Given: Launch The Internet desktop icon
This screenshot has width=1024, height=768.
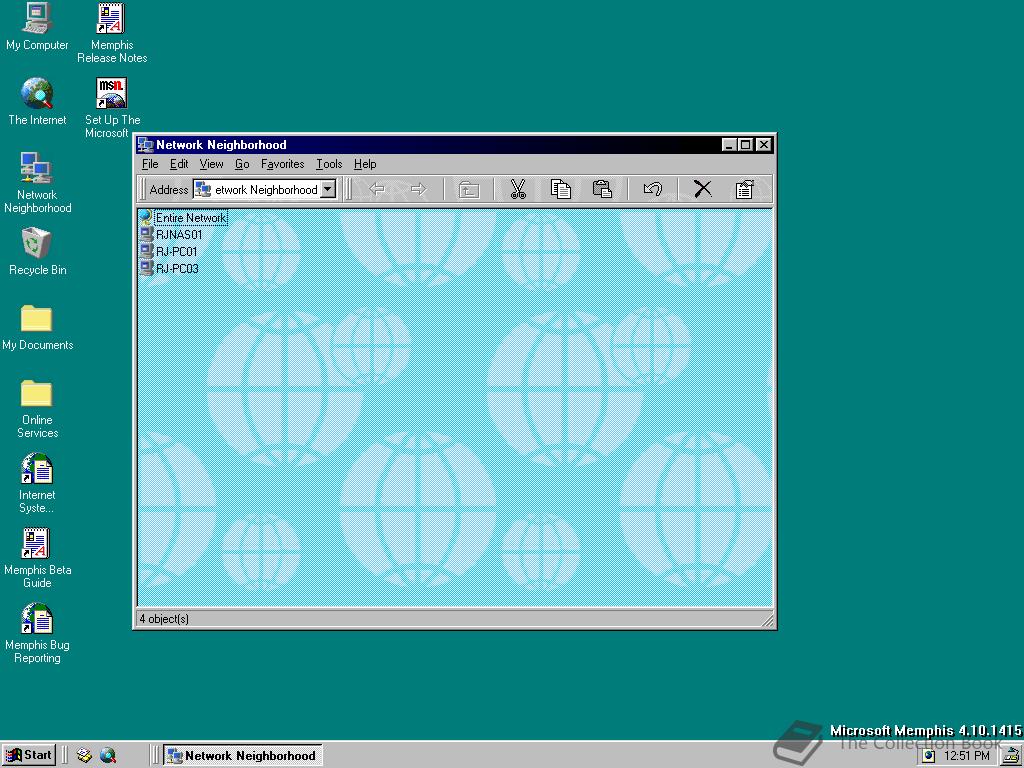Looking at the screenshot, I should 37,102.
